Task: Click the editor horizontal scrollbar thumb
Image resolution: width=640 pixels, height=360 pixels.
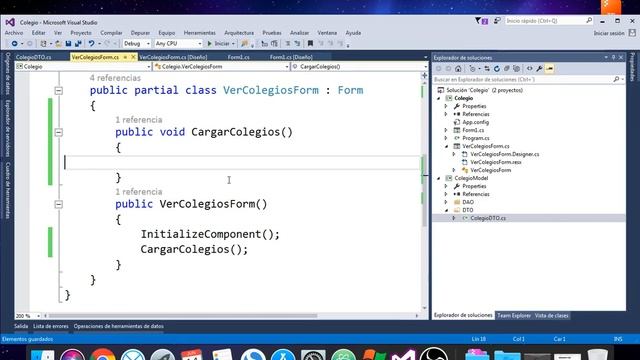Action: pyautogui.click(x=182, y=316)
